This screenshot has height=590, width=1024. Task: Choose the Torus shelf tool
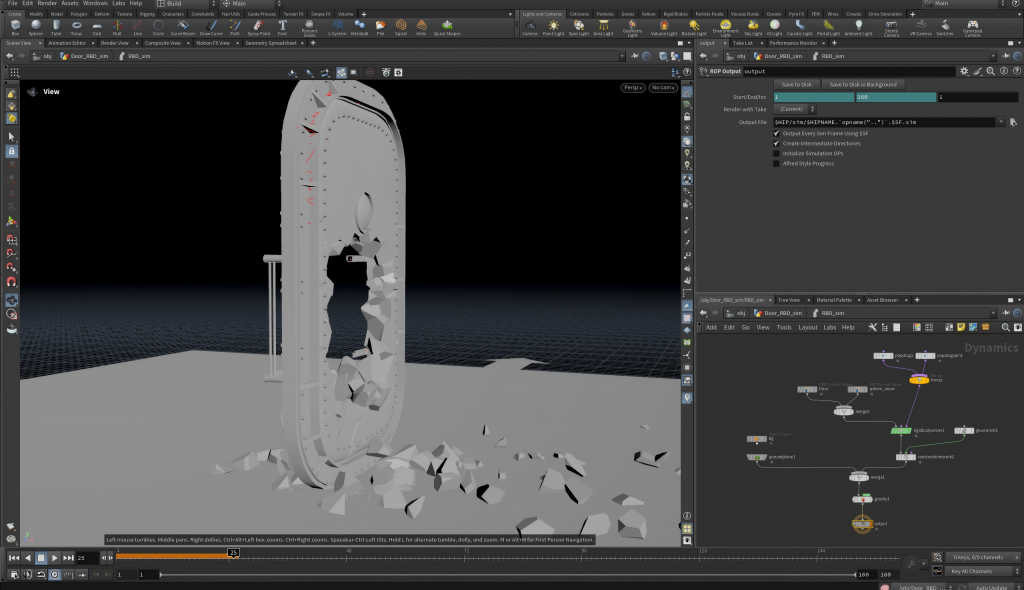(76, 27)
